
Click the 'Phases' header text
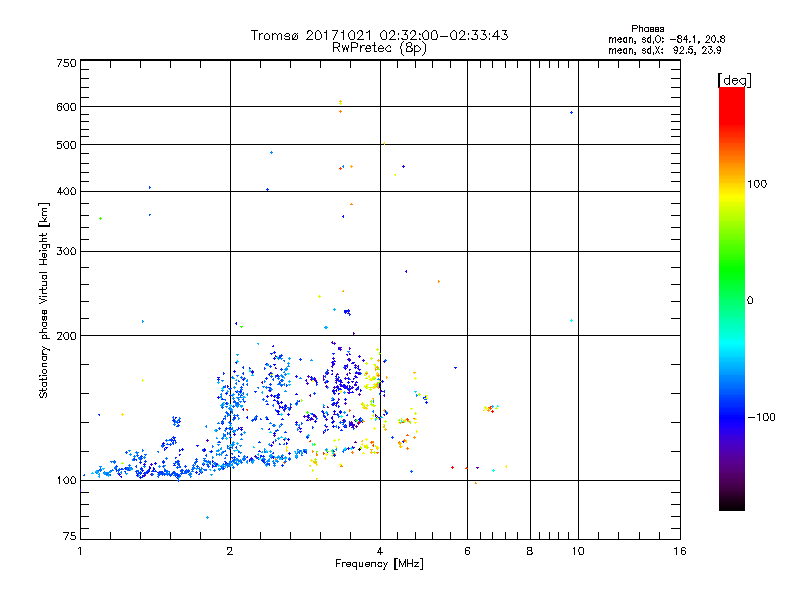coord(647,29)
